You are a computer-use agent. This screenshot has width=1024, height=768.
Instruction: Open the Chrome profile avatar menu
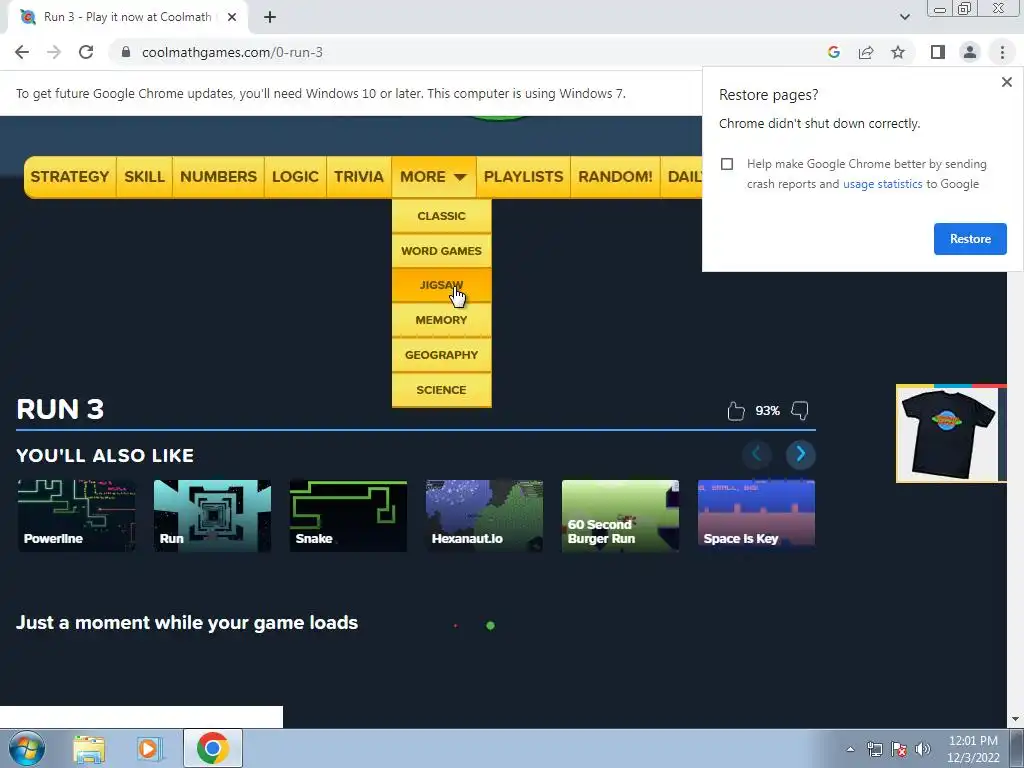(970, 52)
